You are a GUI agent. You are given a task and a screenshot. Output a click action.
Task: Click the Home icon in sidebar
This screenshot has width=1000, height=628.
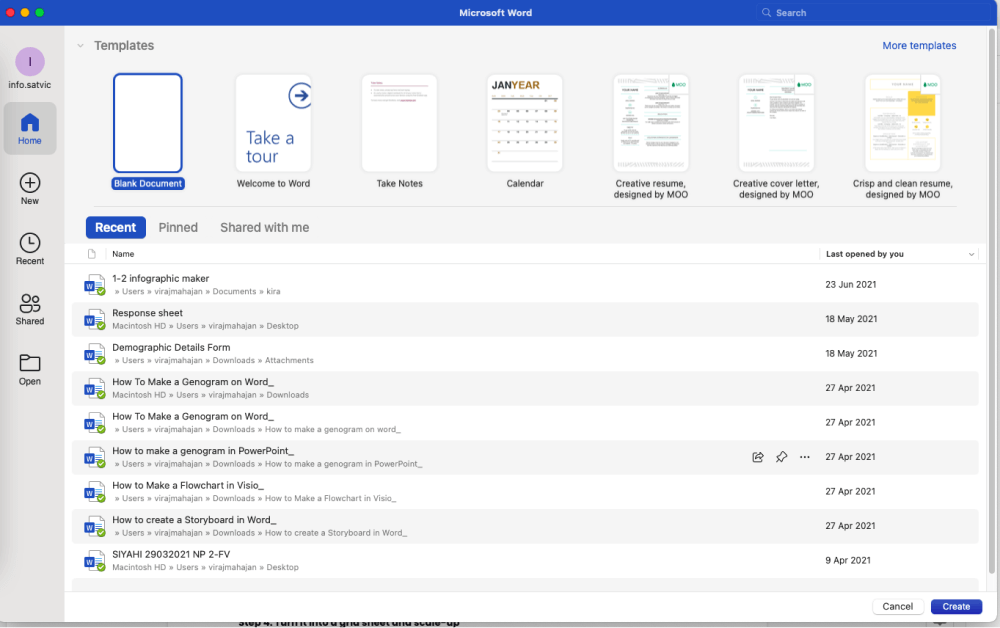[30, 124]
